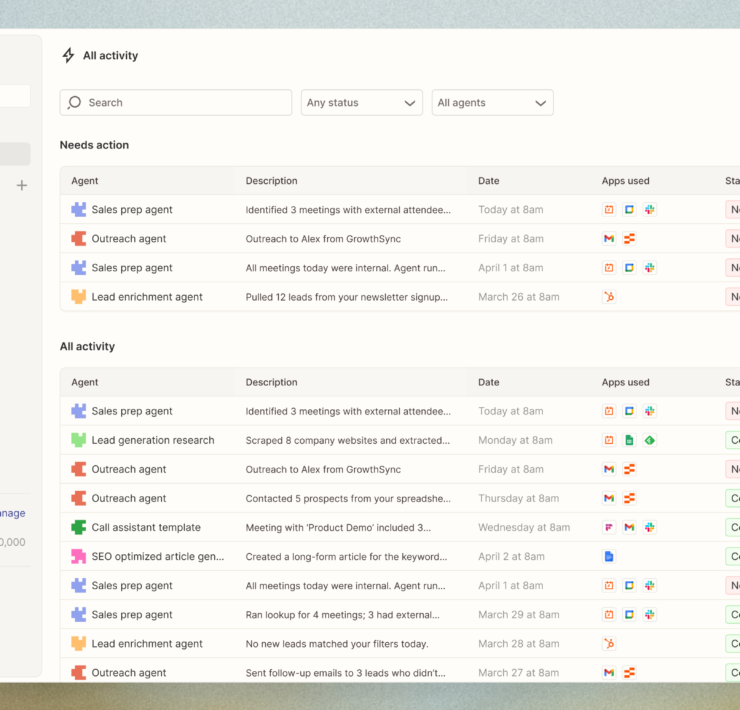Select the March 28 Lead enrichment agent row

[x=147, y=644]
